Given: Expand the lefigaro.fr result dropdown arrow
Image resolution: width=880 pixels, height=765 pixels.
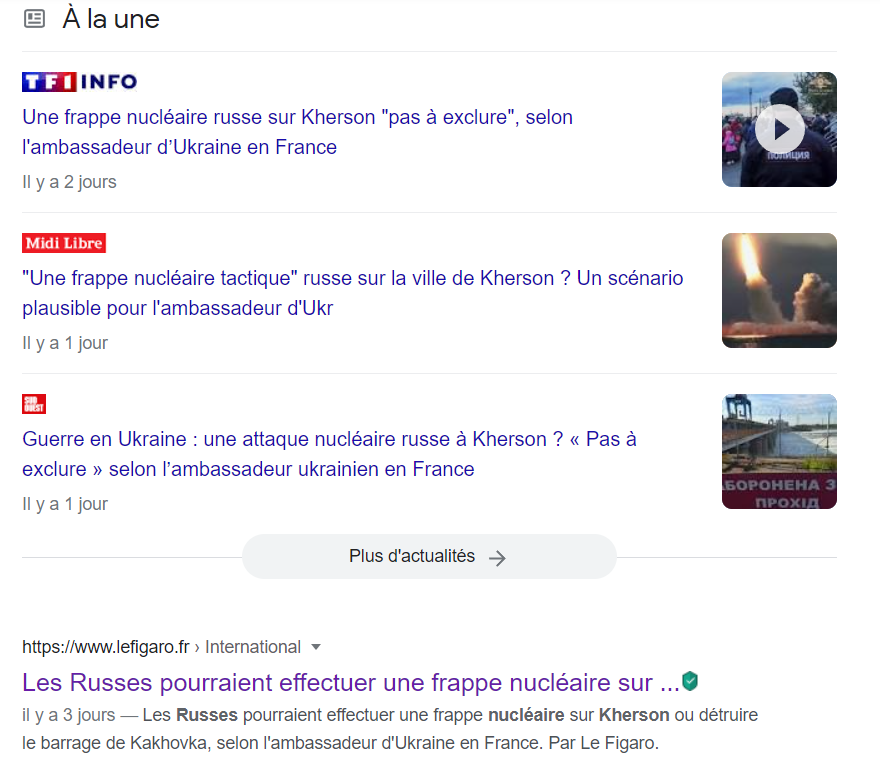Looking at the screenshot, I should (316, 647).
